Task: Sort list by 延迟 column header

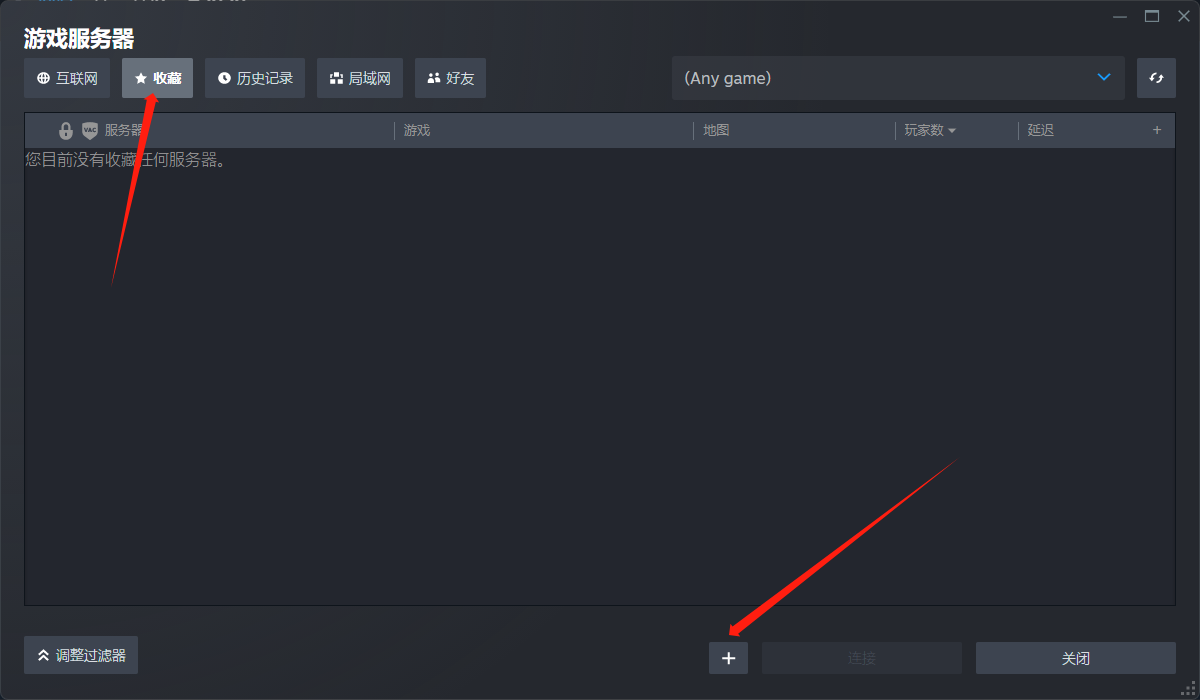Action: point(1041,130)
